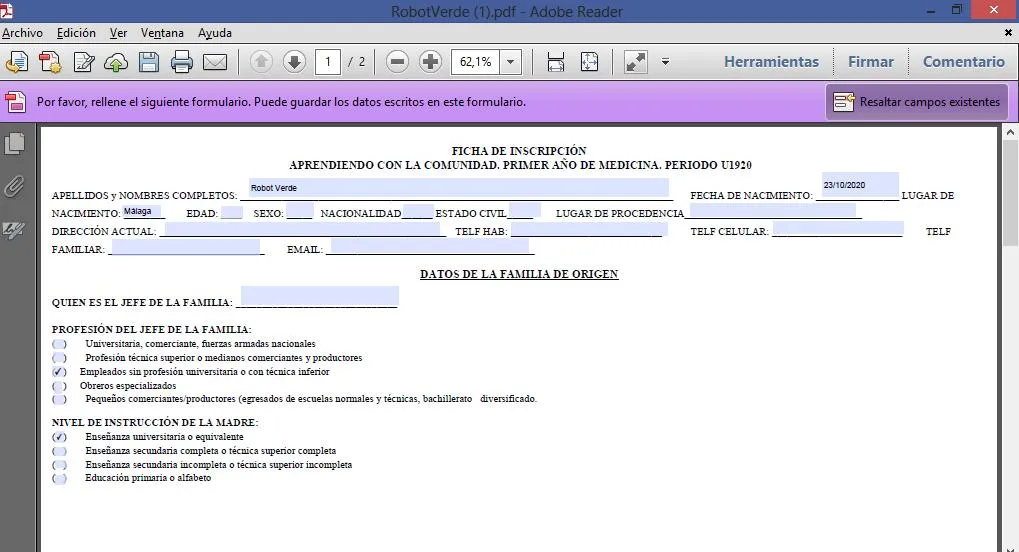Open the Ventana menu

click(x=162, y=33)
